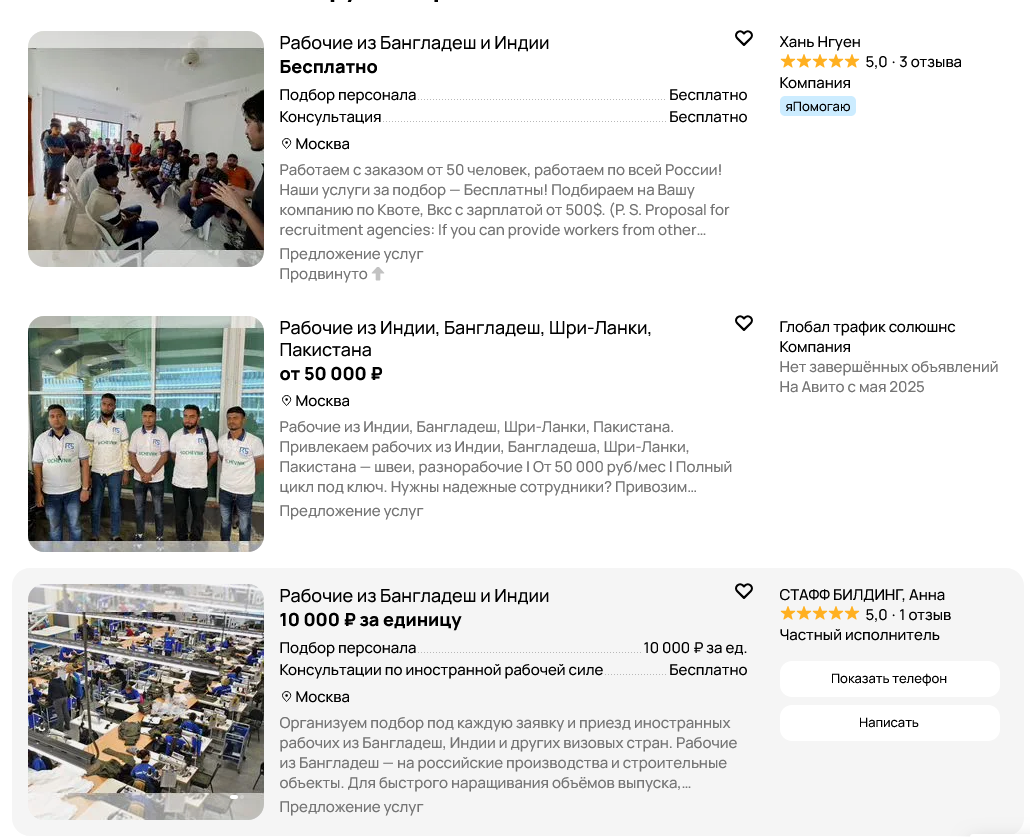Click the location pin in the third listing
Screen dimensions: 1030x837
286,697
